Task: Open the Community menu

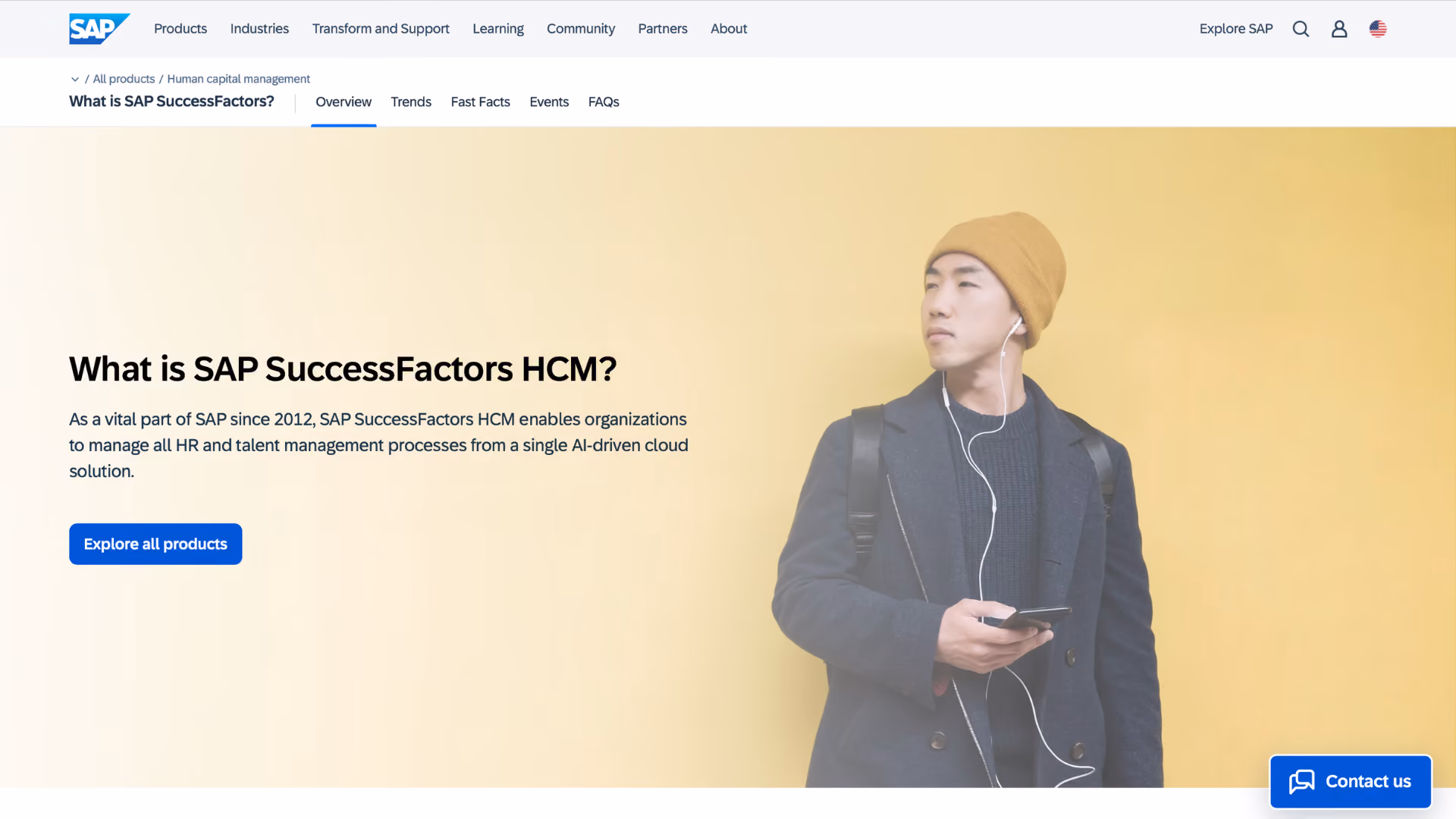Action: [x=581, y=29]
